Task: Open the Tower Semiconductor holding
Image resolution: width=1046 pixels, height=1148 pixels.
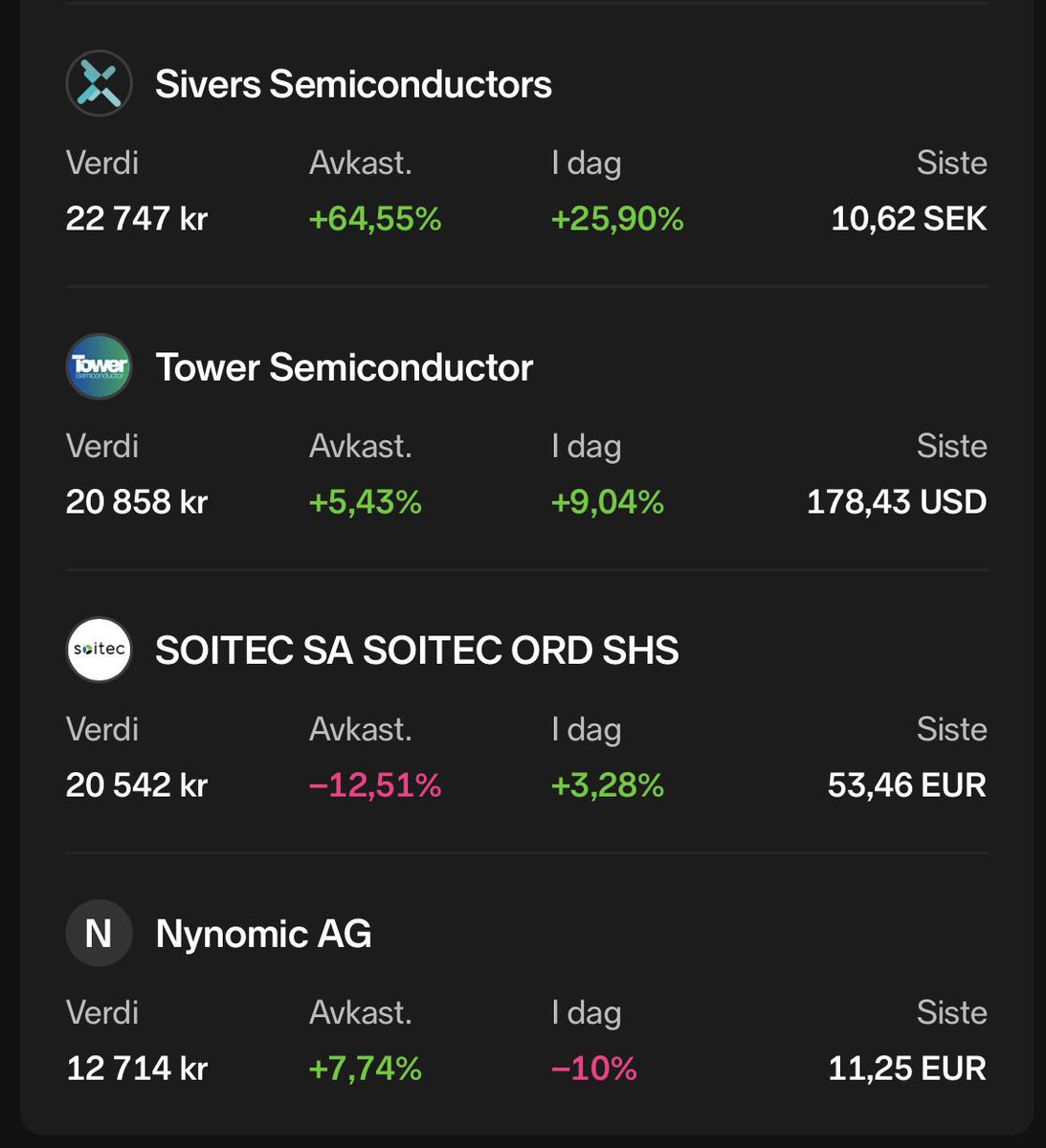Action: coord(344,367)
